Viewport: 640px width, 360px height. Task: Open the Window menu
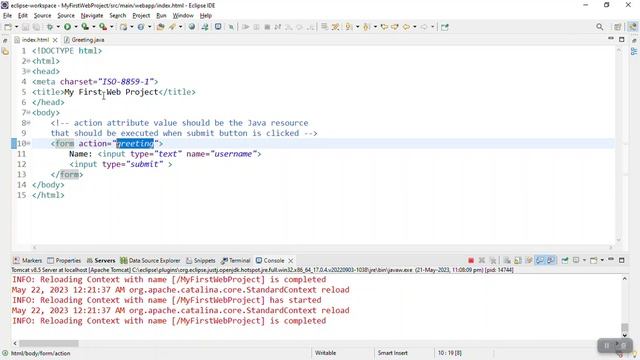[183, 16]
